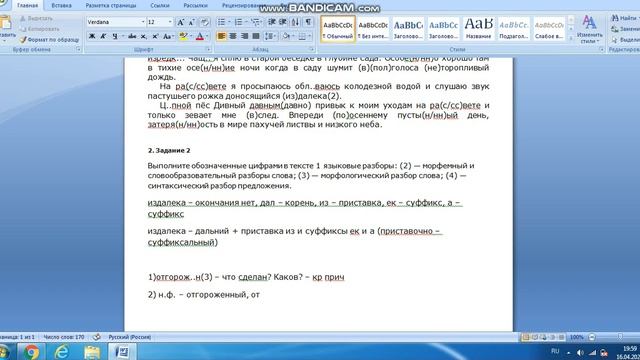
Task: Apply a bulleted list
Action: 221,22
